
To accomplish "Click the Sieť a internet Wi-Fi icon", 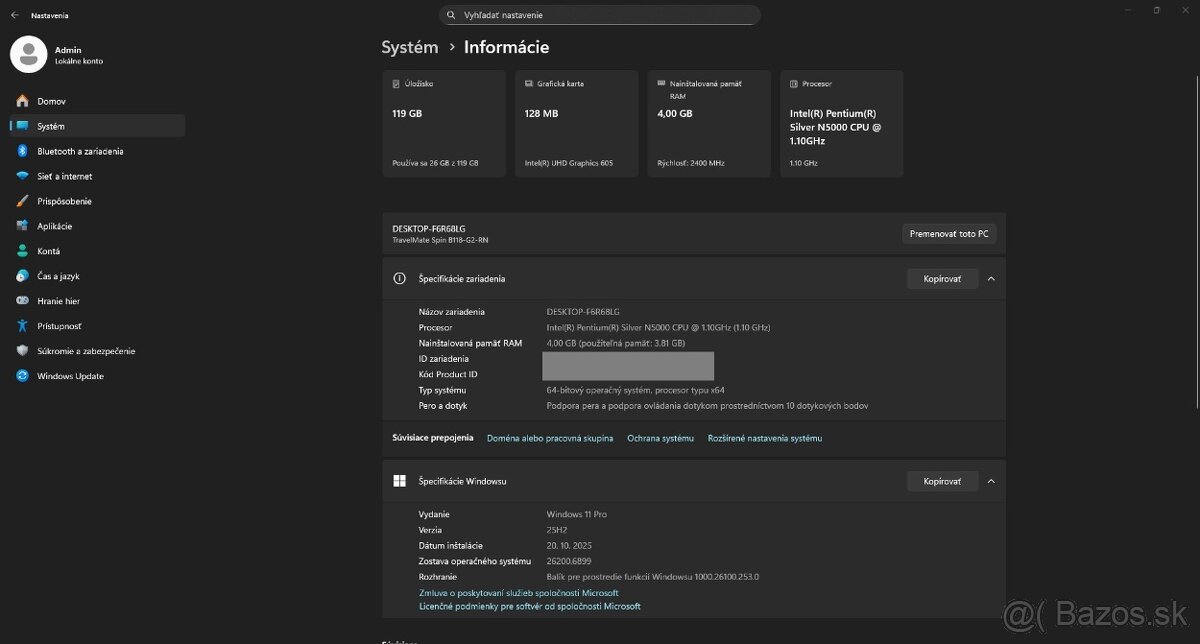I will (22, 176).
